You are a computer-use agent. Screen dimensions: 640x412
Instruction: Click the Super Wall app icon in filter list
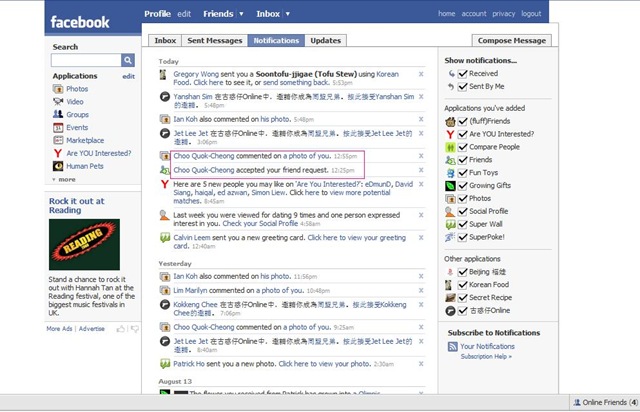pos(450,224)
